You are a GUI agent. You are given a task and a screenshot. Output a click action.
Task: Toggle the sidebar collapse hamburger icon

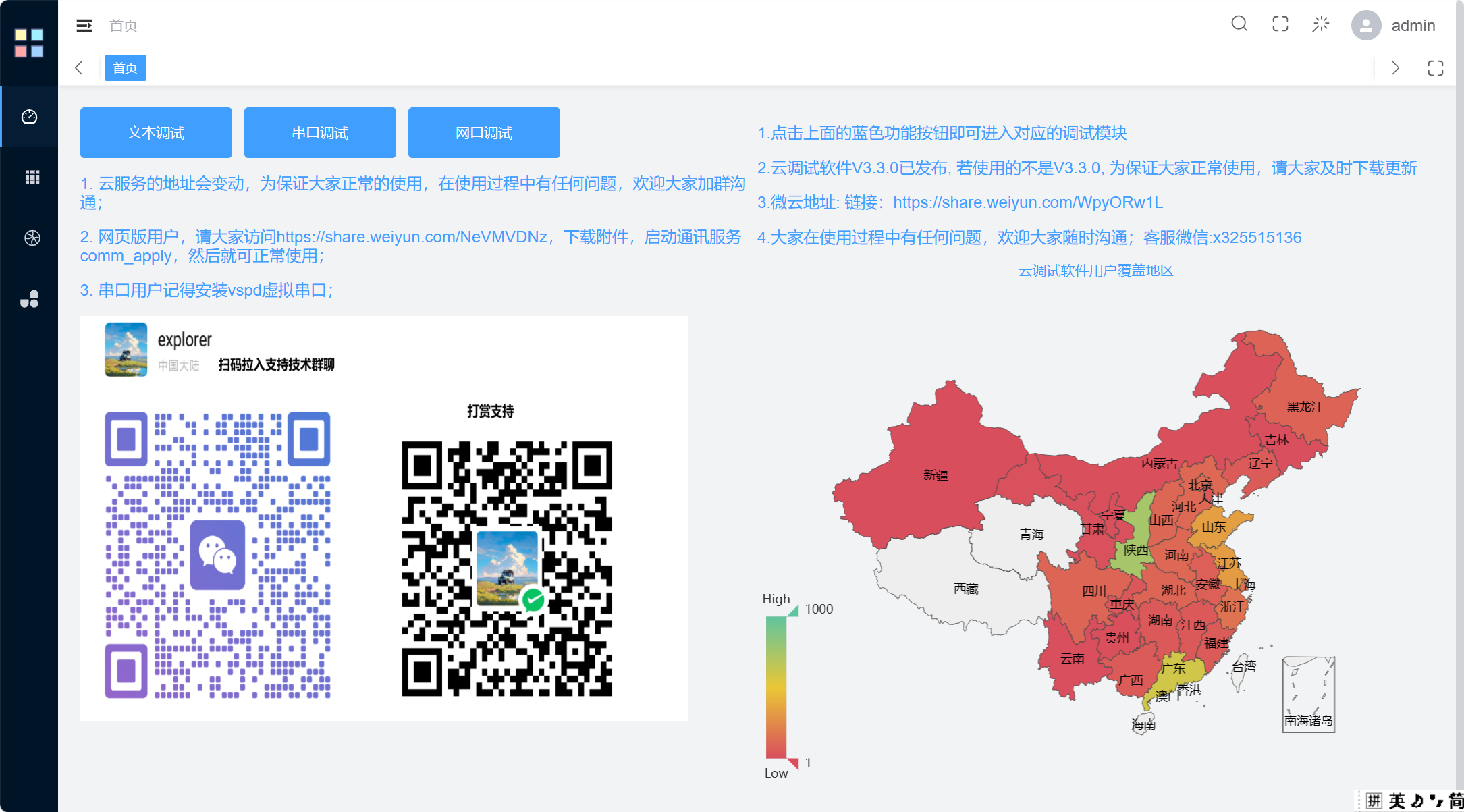click(x=84, y=25)
